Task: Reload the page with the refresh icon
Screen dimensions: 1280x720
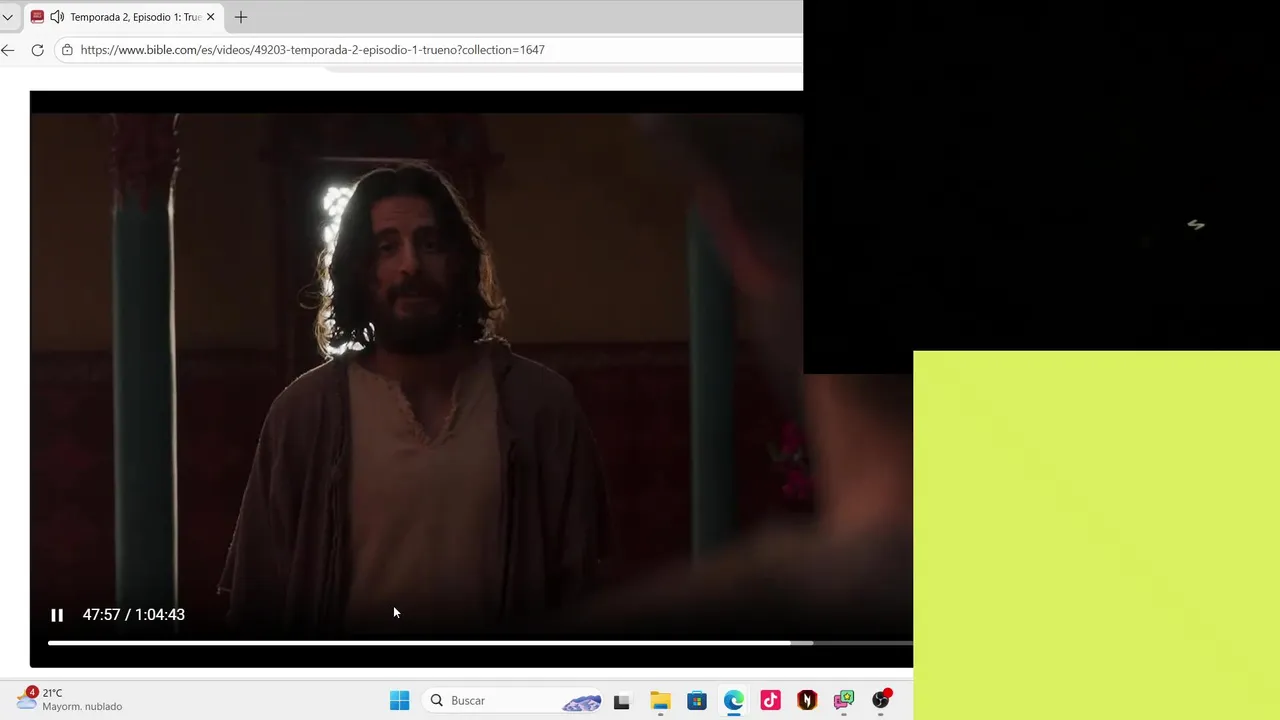Action: pyautogui.click(x=37, y=50)
